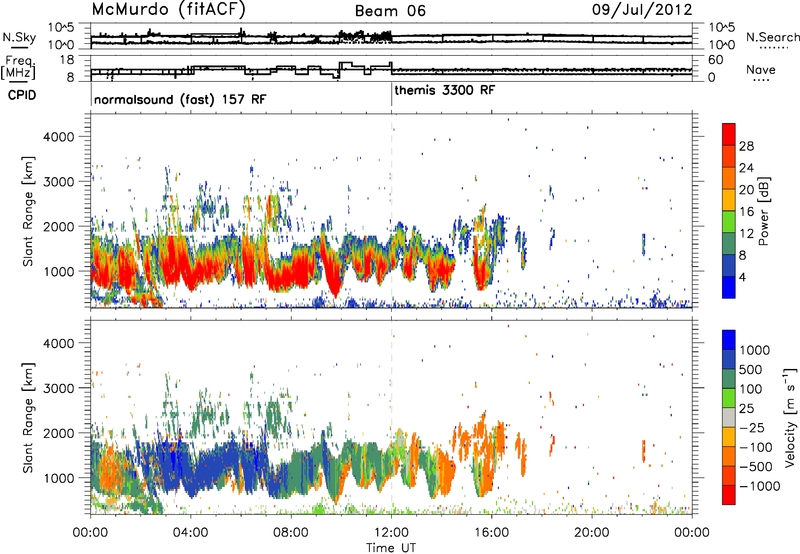
Task: Click the '10^5' label left of the noise panel
Action: [x=61, y=27]
